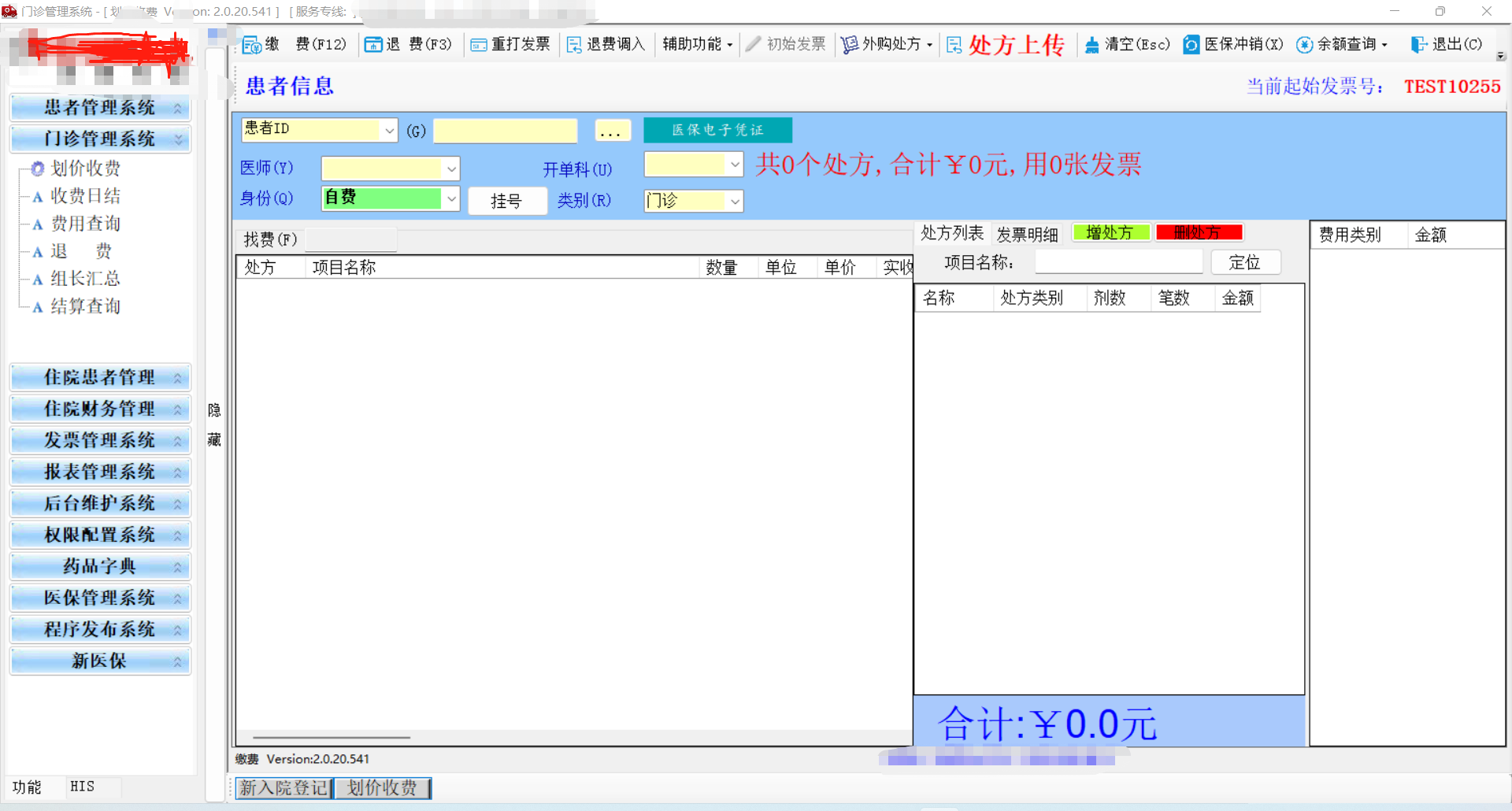
Task: Click the 退费调入 toolbar icon
Action: click(x=574, y=45)
